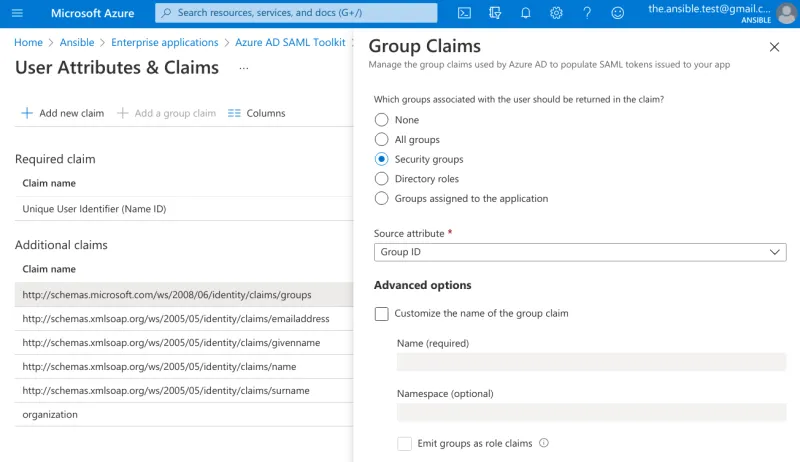The height and width of the screenshot is (462, 800).
Task: Go to Enterprise applications breadcrumb
Action: click(x=164, y=43)
